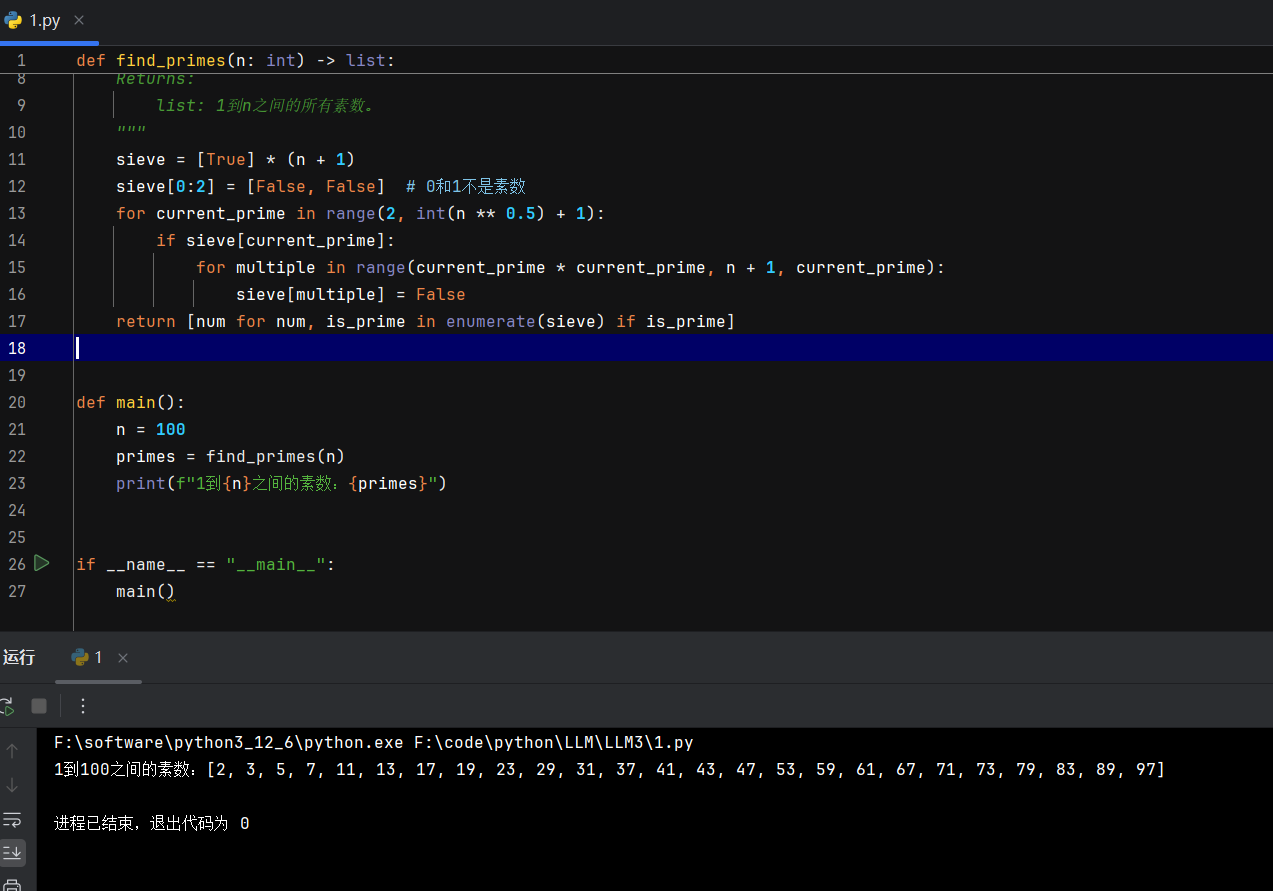Image resolution: width=1273 pixels, height=891 pixels.
Task: Click the Python icon on the 1.py tab
Action: pos(13,20)
